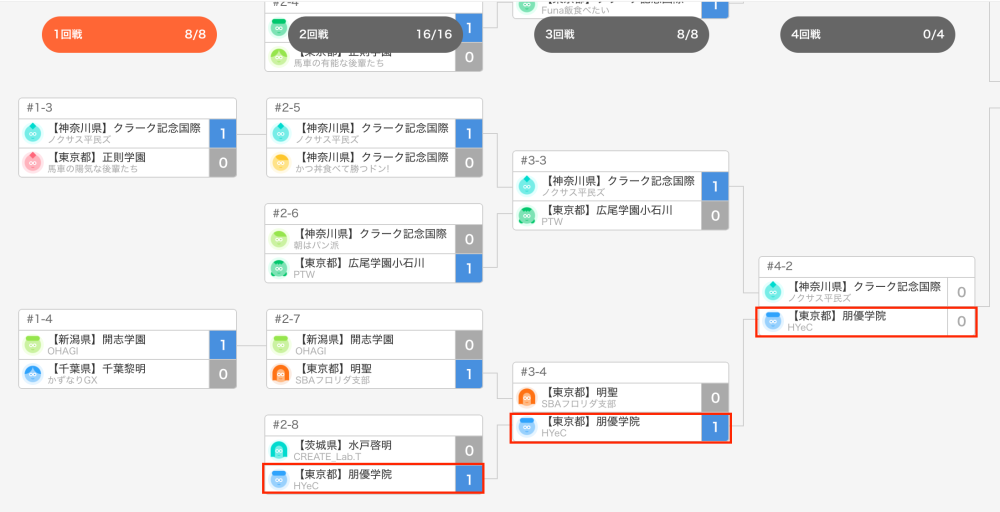Click the green 広尾学園小石川 avatar in match #3-3
Screen dimensions: 1000x512
click(x=527, y=216)
